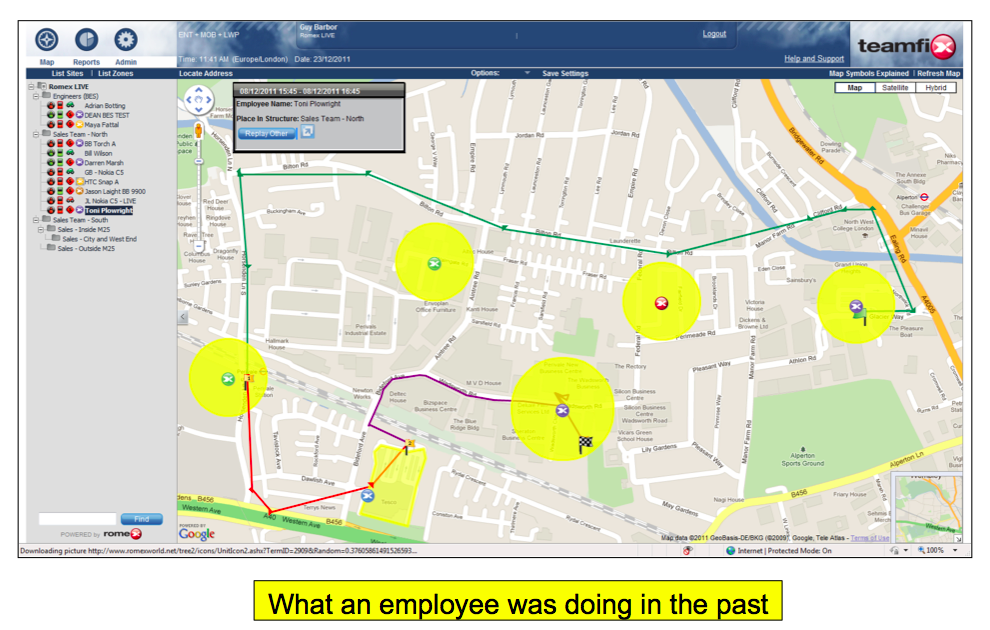
Task: Click the green car icon beside GB - Nokia C5
Action: [x=70, y=172]
